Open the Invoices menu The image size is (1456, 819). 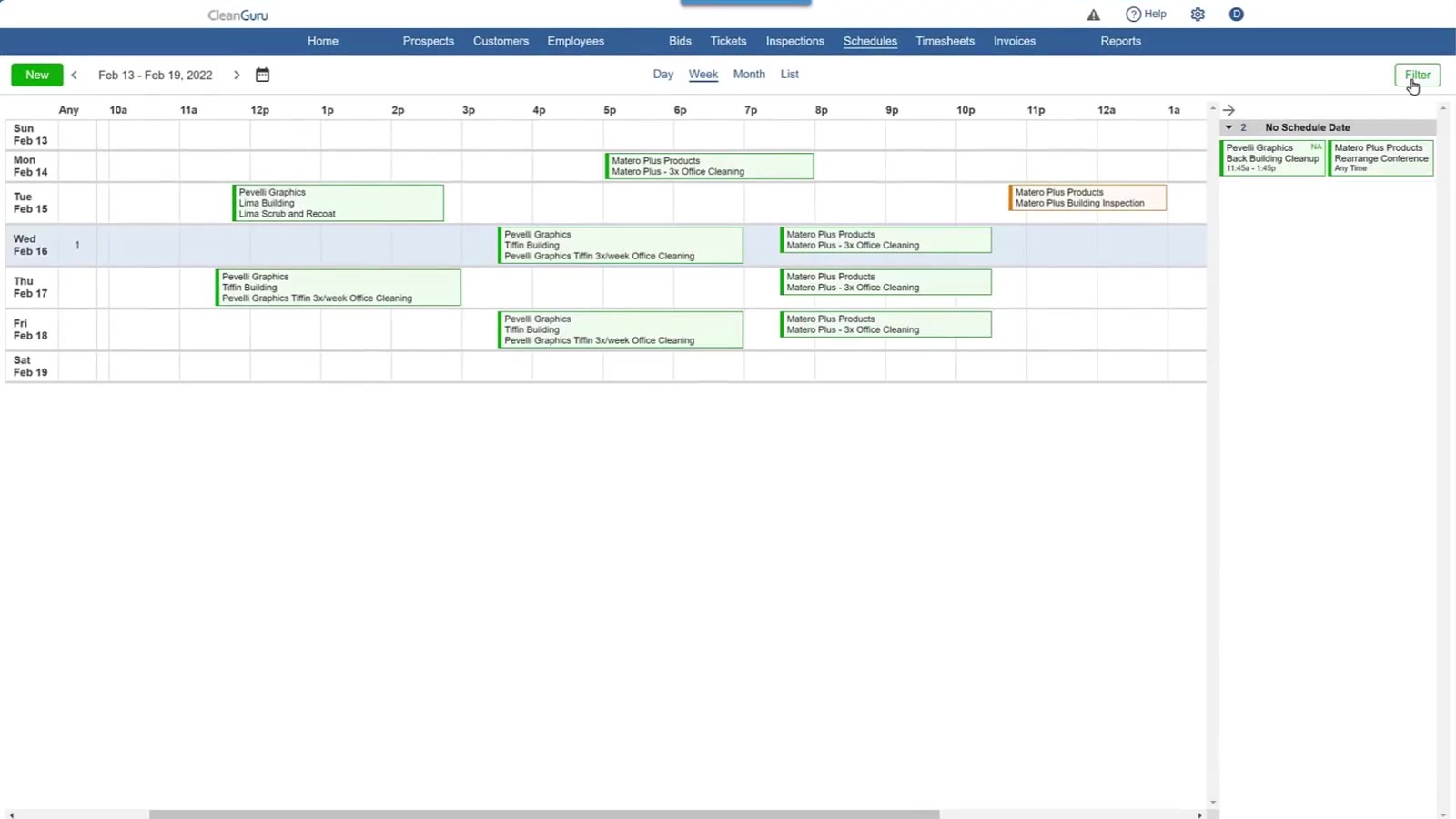click(1015, 41)
